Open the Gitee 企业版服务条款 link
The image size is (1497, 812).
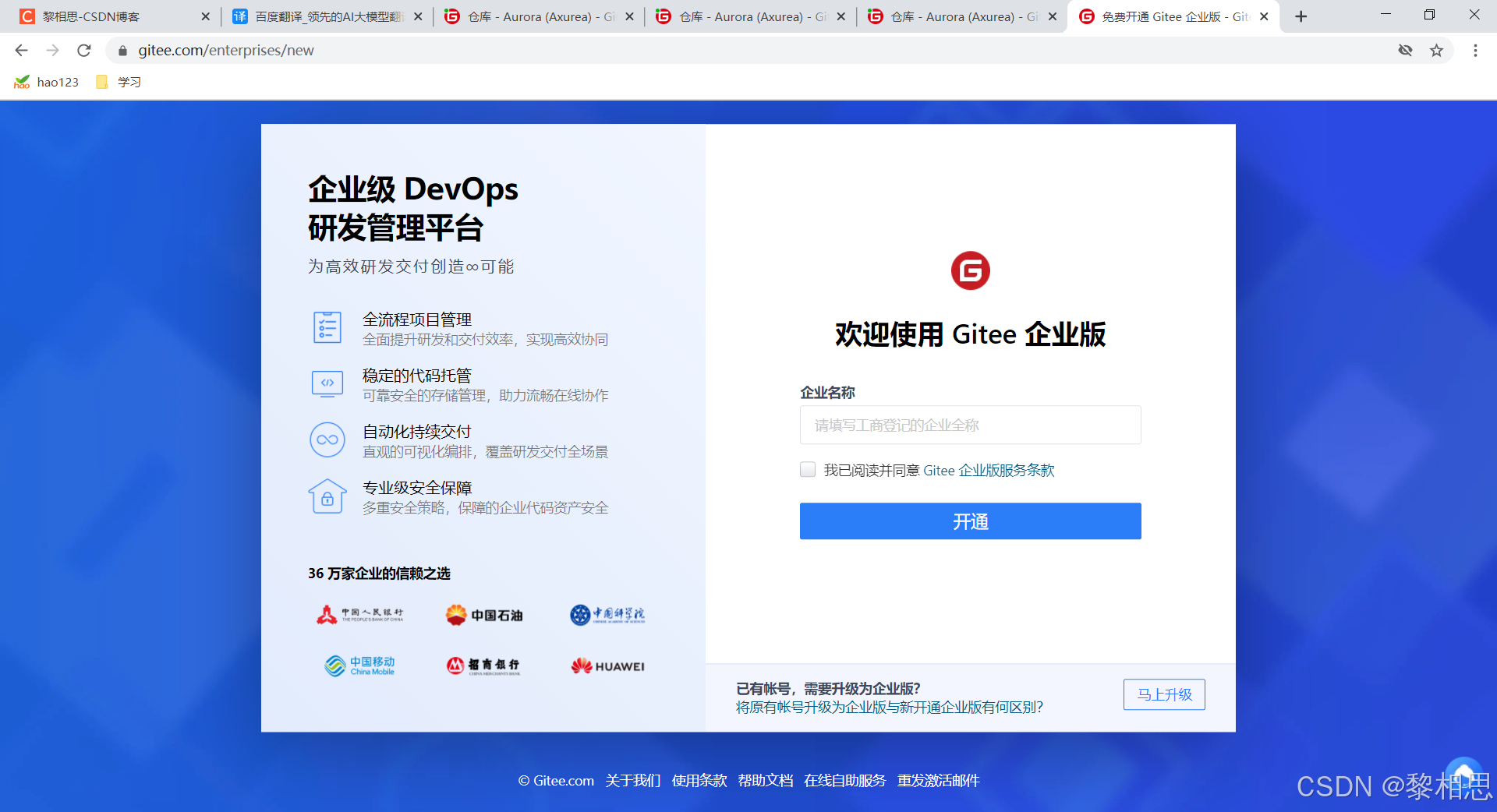(x=989, y=470)
